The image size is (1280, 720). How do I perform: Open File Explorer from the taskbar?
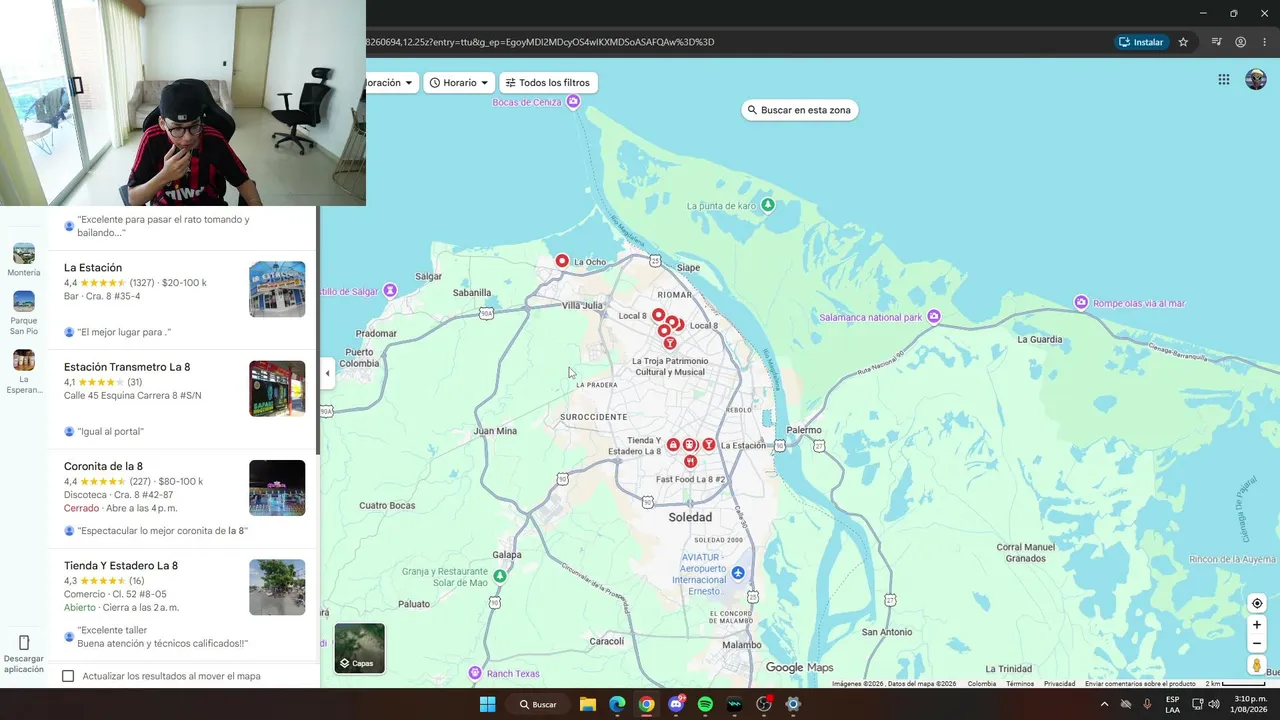[588, 704]
